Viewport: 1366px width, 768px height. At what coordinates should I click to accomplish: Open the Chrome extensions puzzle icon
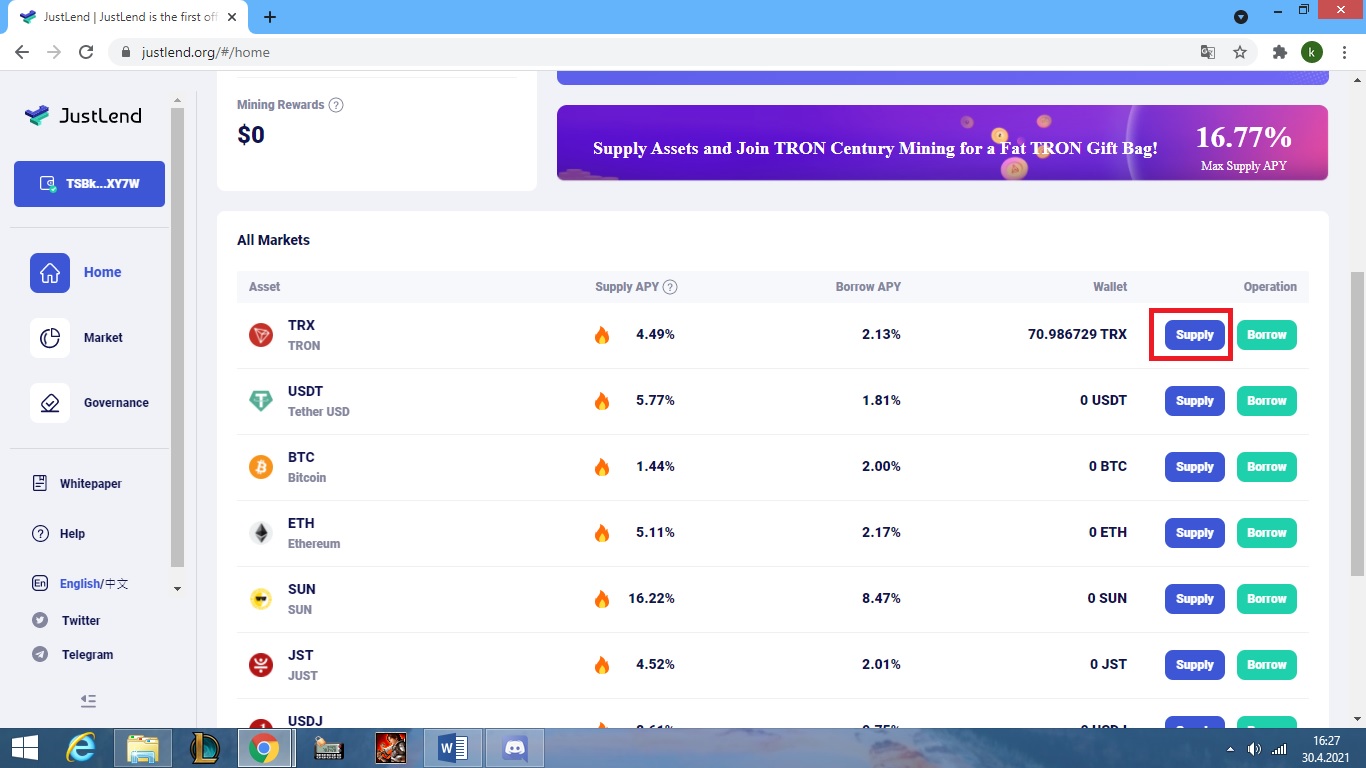coord(1279,52)
